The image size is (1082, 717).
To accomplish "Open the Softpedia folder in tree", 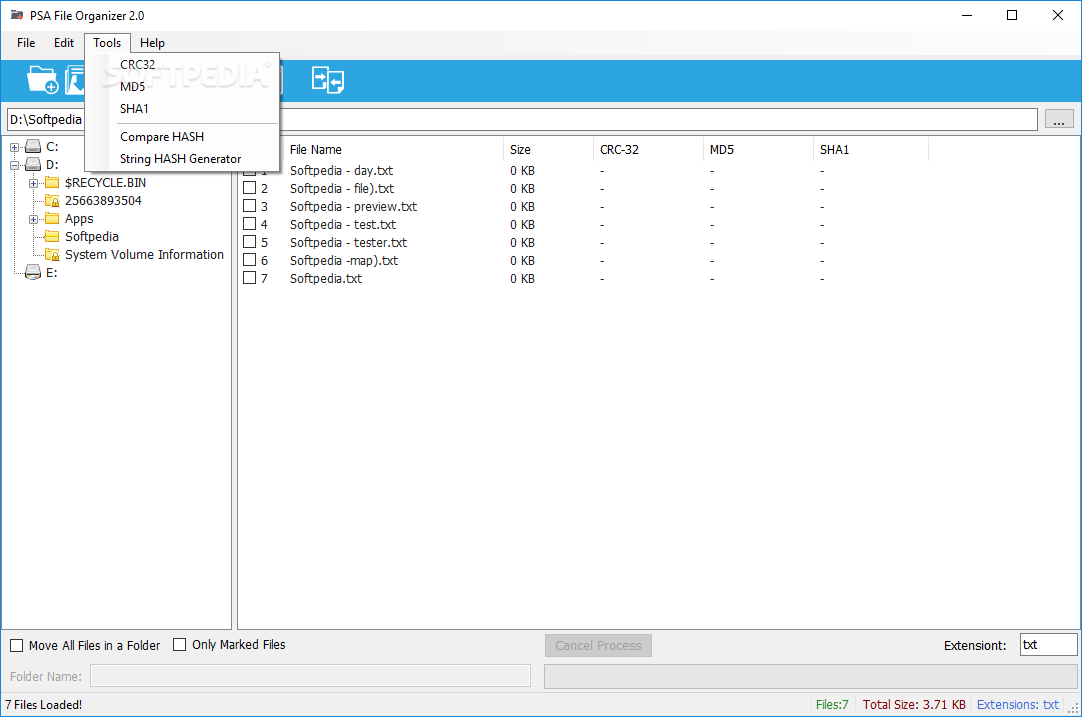I will pyautogui.click(x=91, y=237).
